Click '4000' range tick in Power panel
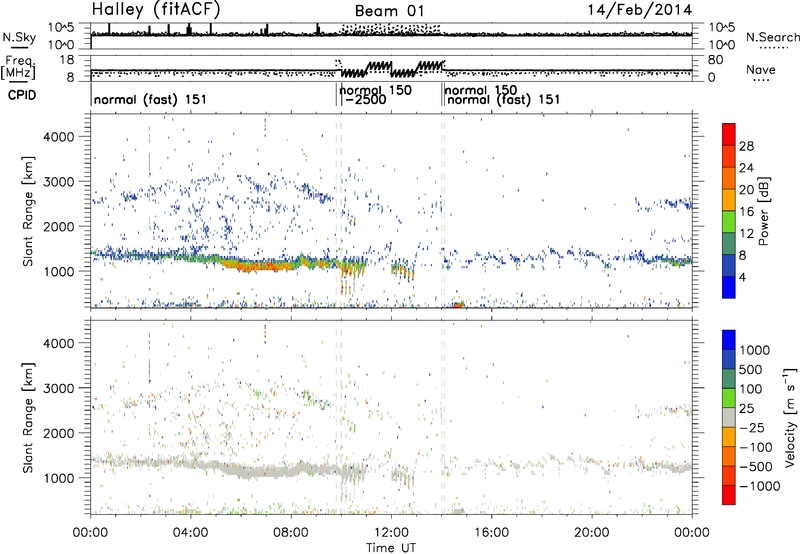Image resolution: width=800 pixels, height=554 pixels. pyautogui.click(x=58, y=137)
